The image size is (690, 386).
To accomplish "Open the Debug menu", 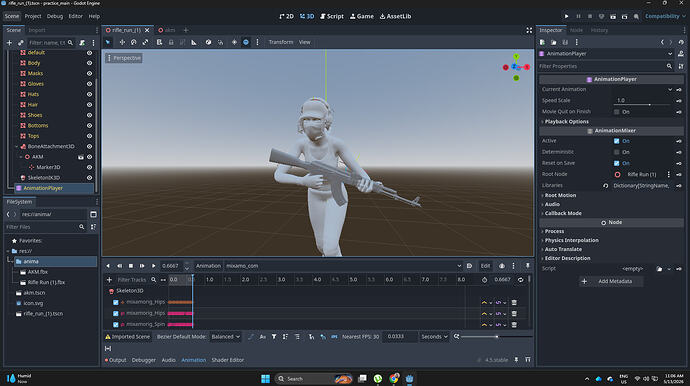I will (x=55, y=16).
